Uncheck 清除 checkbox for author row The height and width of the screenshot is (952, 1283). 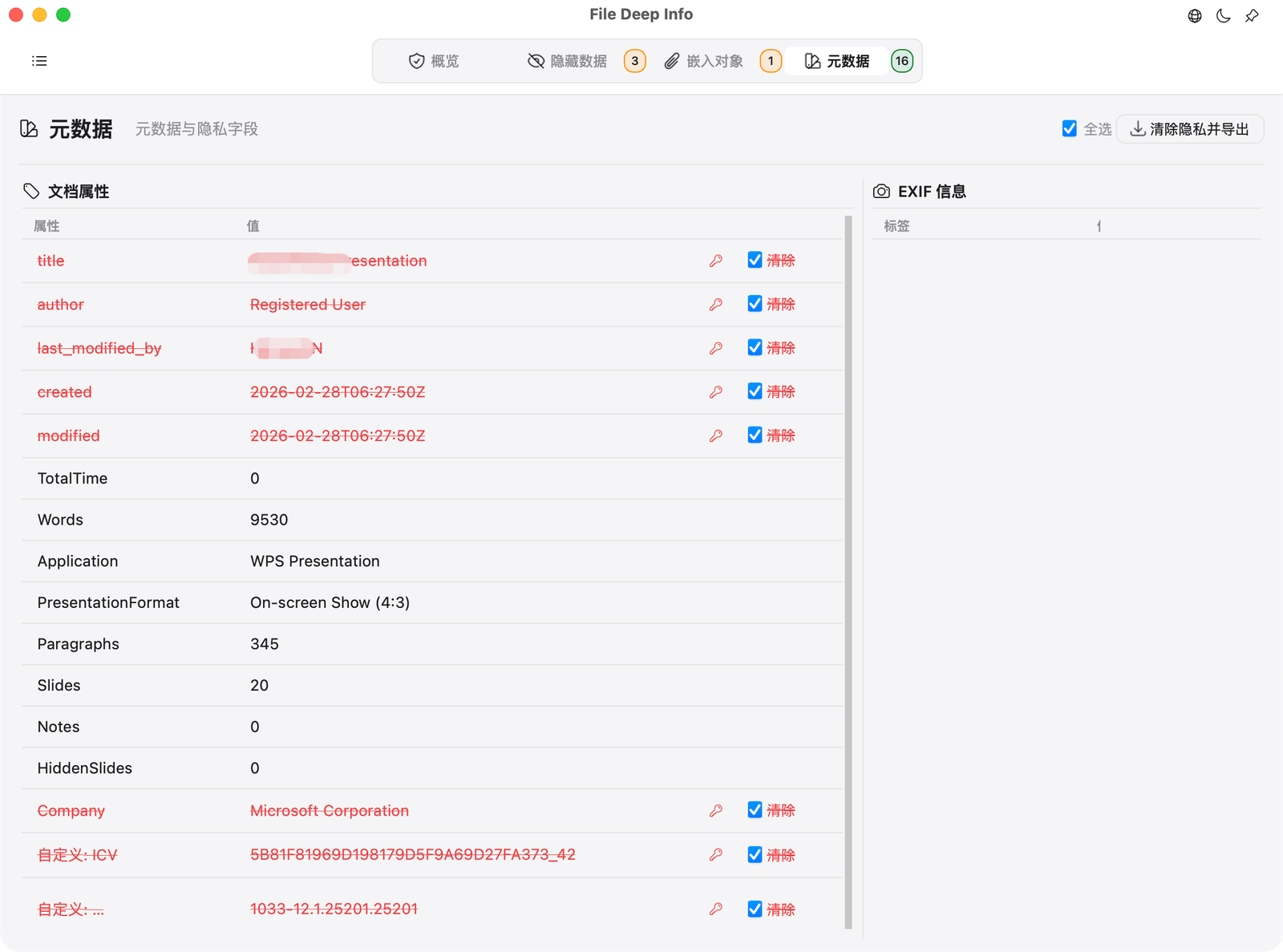coord(755,304)
